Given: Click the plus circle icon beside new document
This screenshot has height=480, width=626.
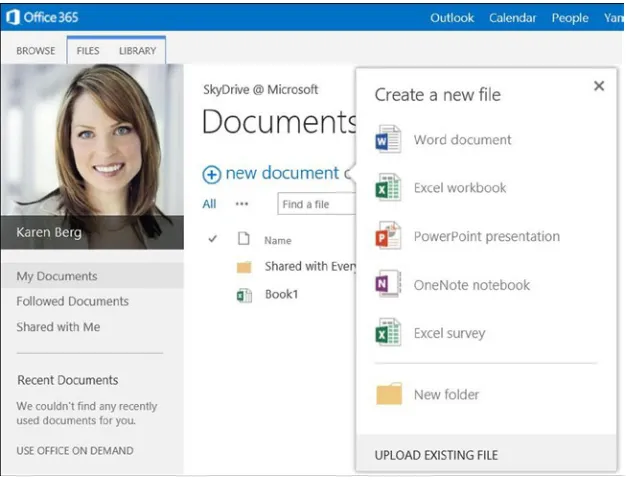Looking at the screenshot, I should coord(212,175).
